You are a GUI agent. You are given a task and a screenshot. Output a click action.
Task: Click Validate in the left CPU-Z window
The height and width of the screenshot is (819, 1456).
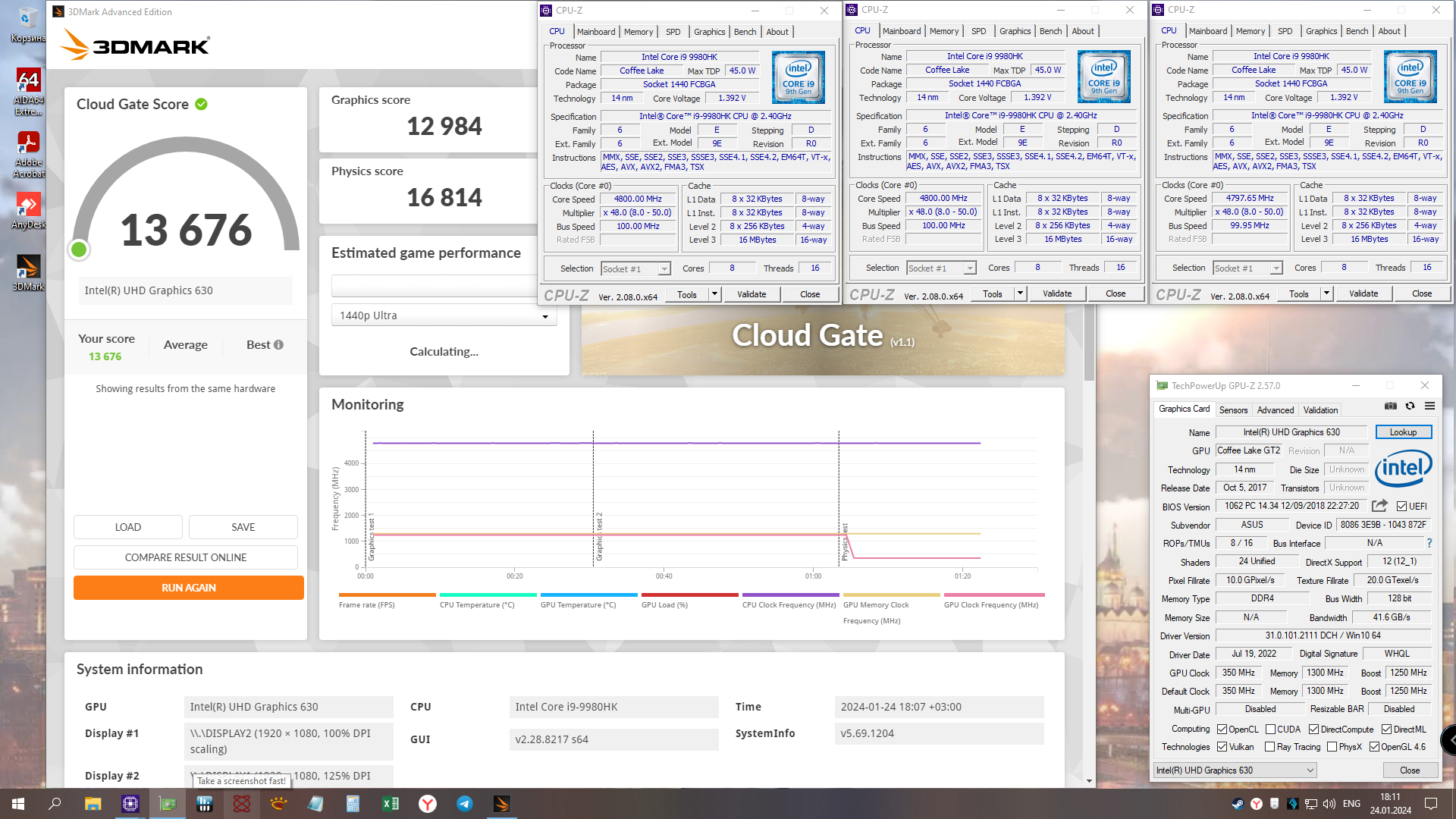(x=752, y=294)
